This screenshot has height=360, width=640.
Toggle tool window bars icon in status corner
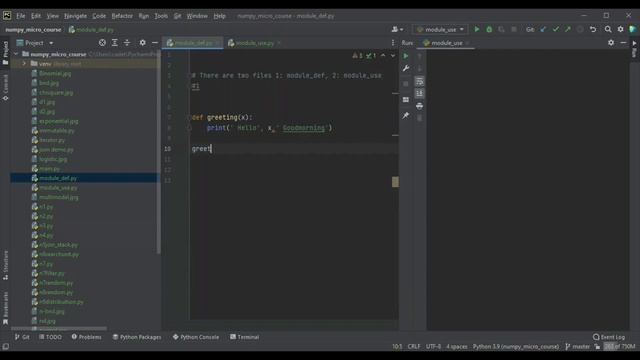[5, 347]
